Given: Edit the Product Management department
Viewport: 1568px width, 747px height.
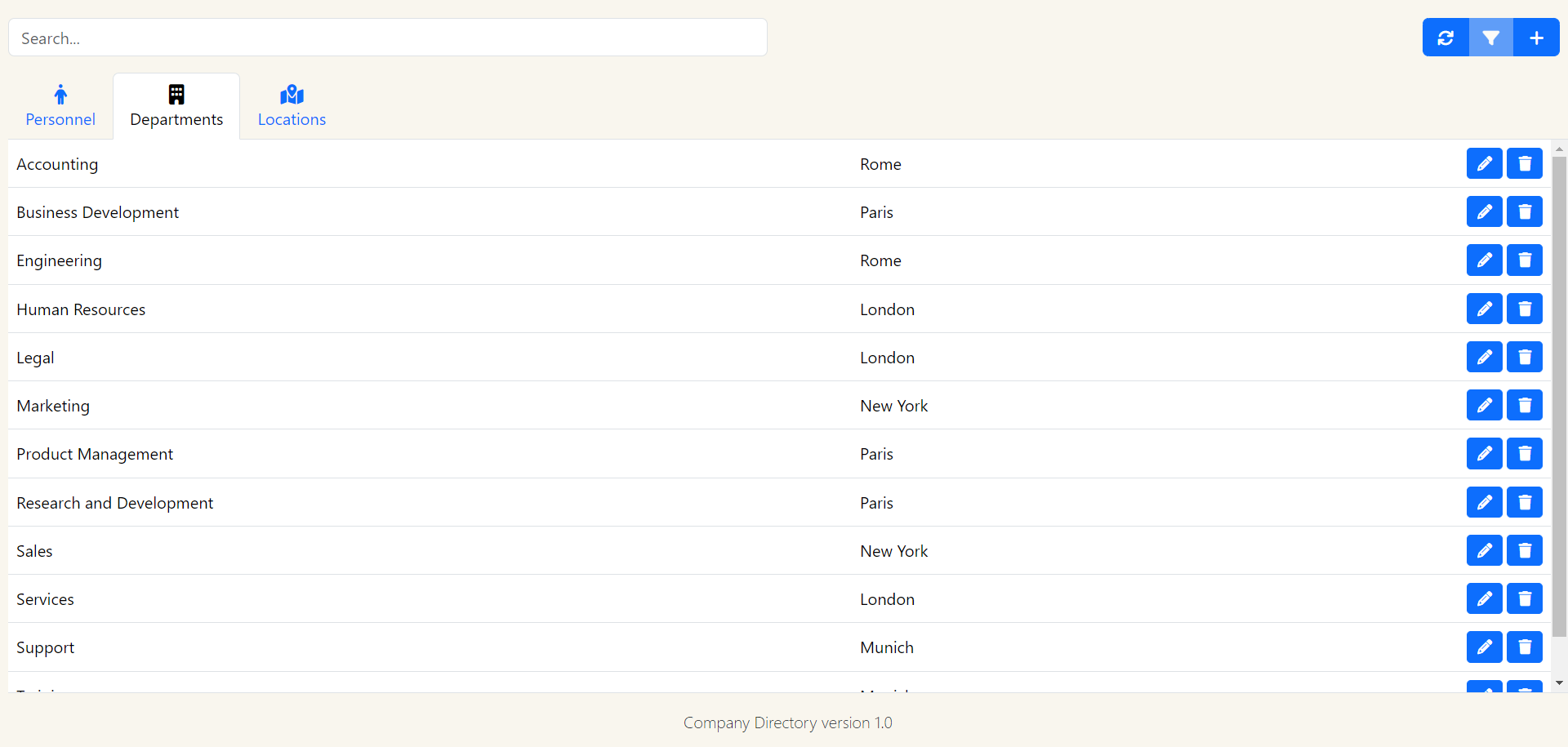Looking at the screenshot, I should tap(1484, 453).
